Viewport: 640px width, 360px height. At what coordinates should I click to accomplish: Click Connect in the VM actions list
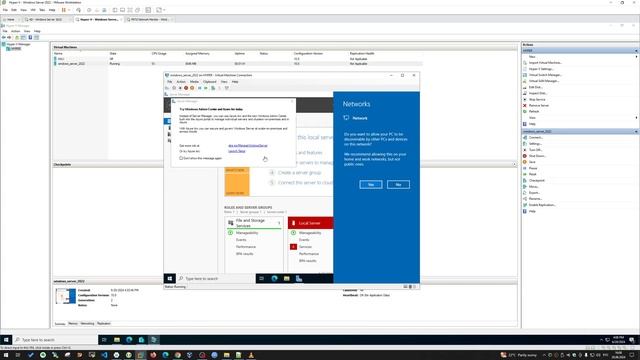coord(536,138)
